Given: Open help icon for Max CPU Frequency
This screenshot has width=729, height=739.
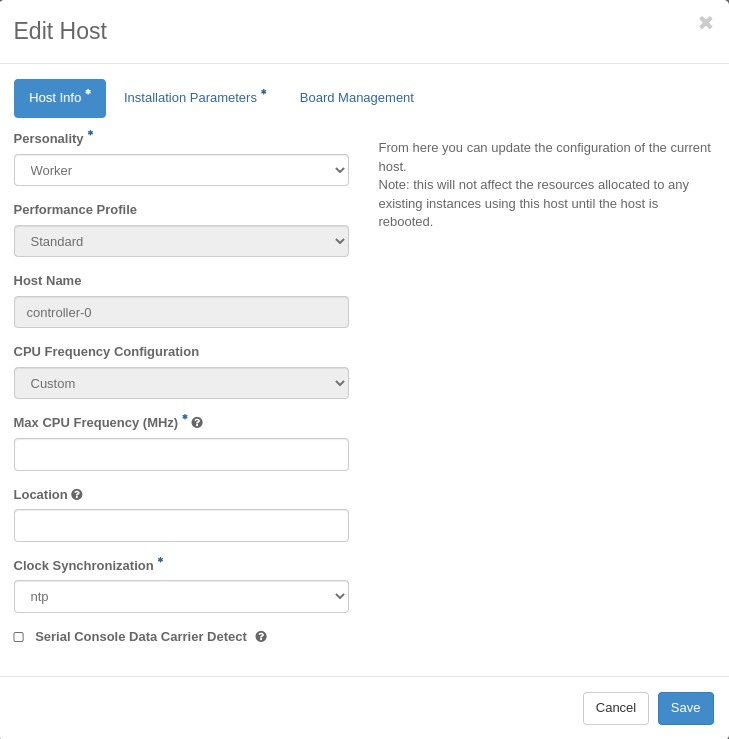Looking at the screenshot, I should pyautogui.click(x=197, y=423).
